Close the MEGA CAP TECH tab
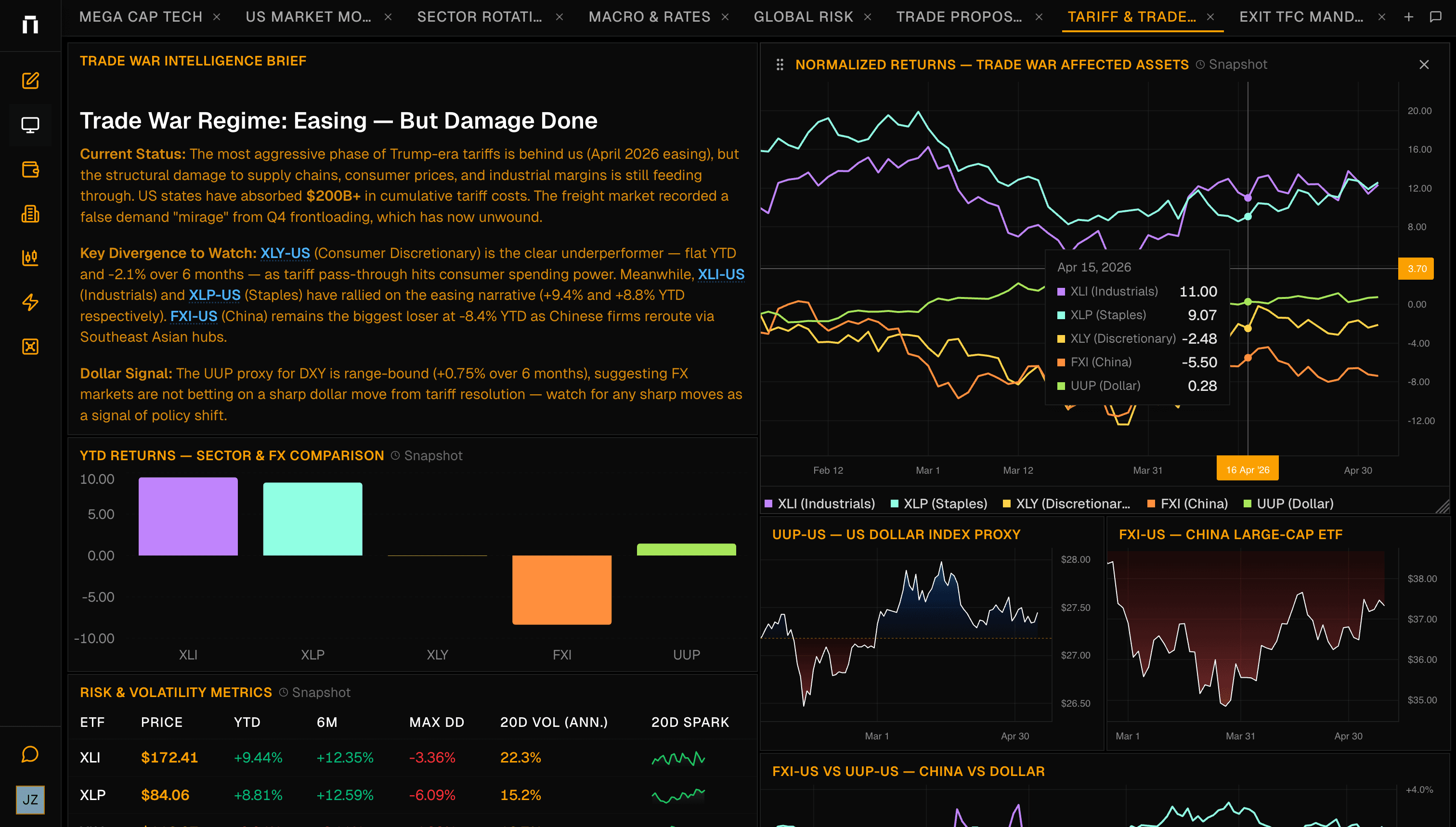The image size is (1456, 827). [217, 17]
